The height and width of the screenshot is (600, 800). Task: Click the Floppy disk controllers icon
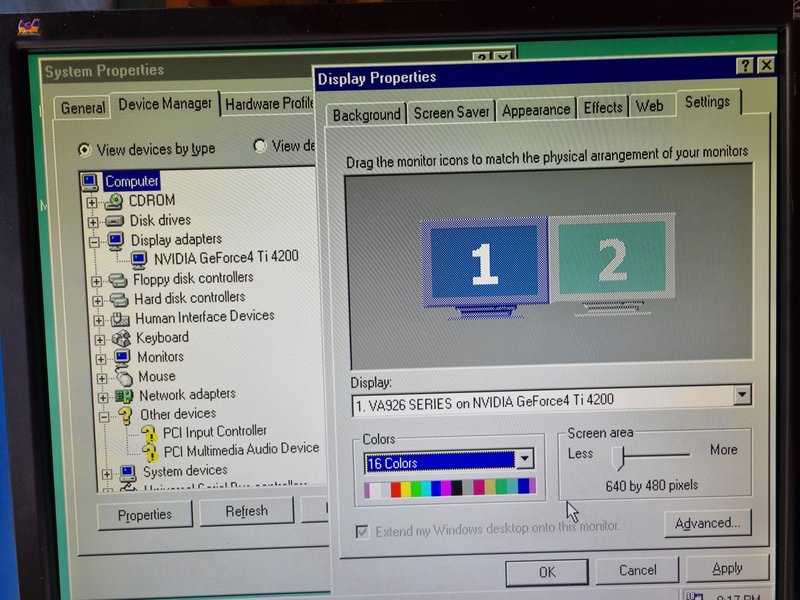[x=118, y=280]
